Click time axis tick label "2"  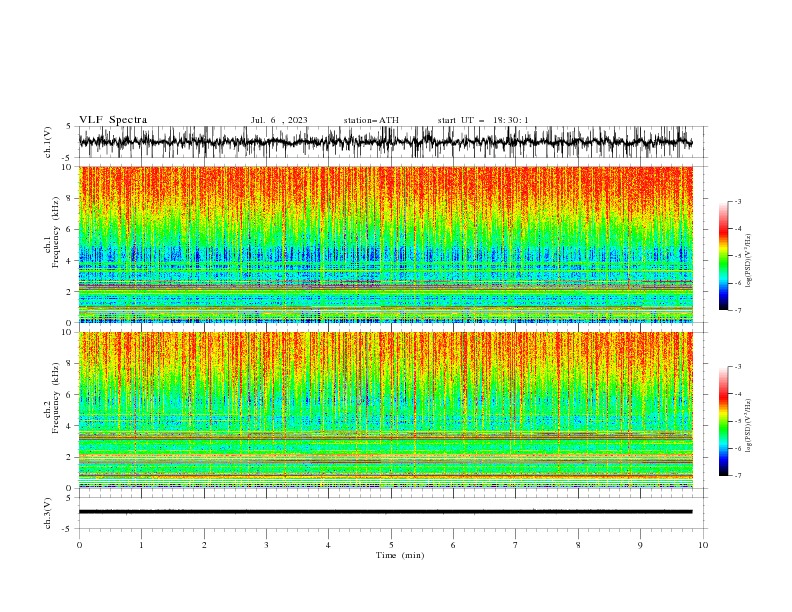pos(204,545)
